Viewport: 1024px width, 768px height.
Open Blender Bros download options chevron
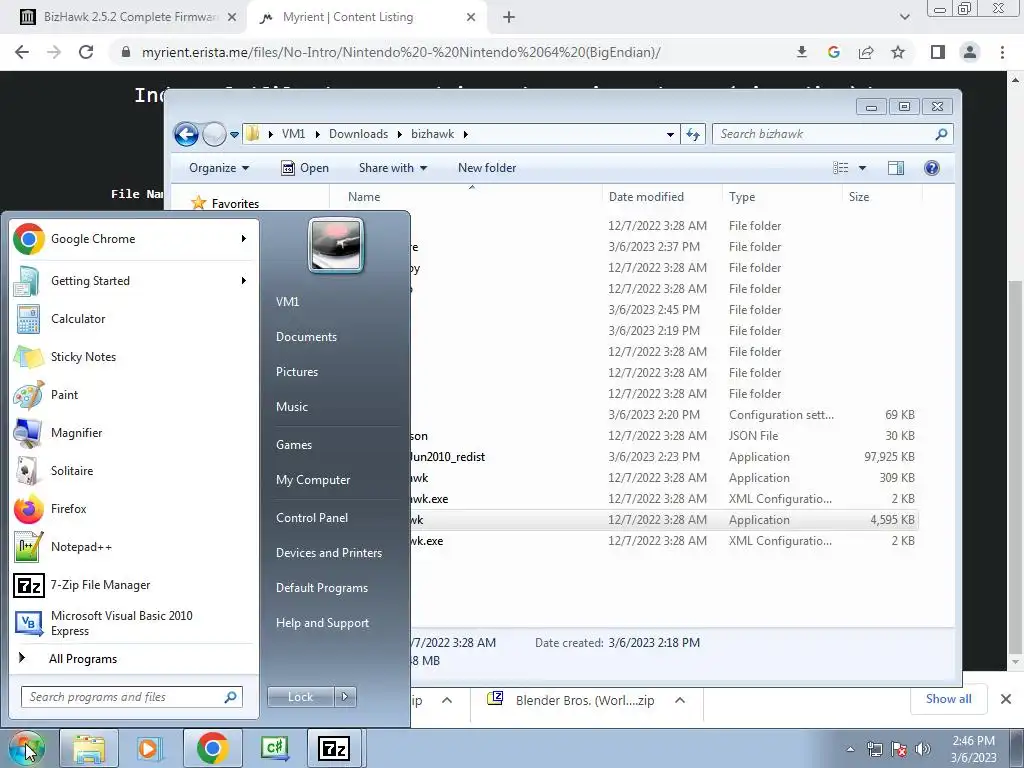click(x=680, y=700)
